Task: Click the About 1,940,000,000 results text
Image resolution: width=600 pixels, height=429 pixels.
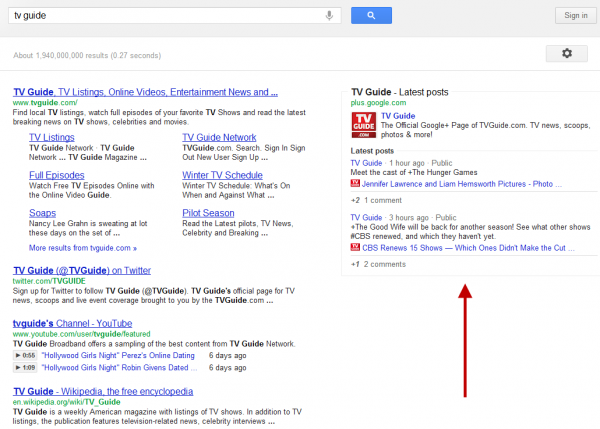Action: click(x=87, y=55)
